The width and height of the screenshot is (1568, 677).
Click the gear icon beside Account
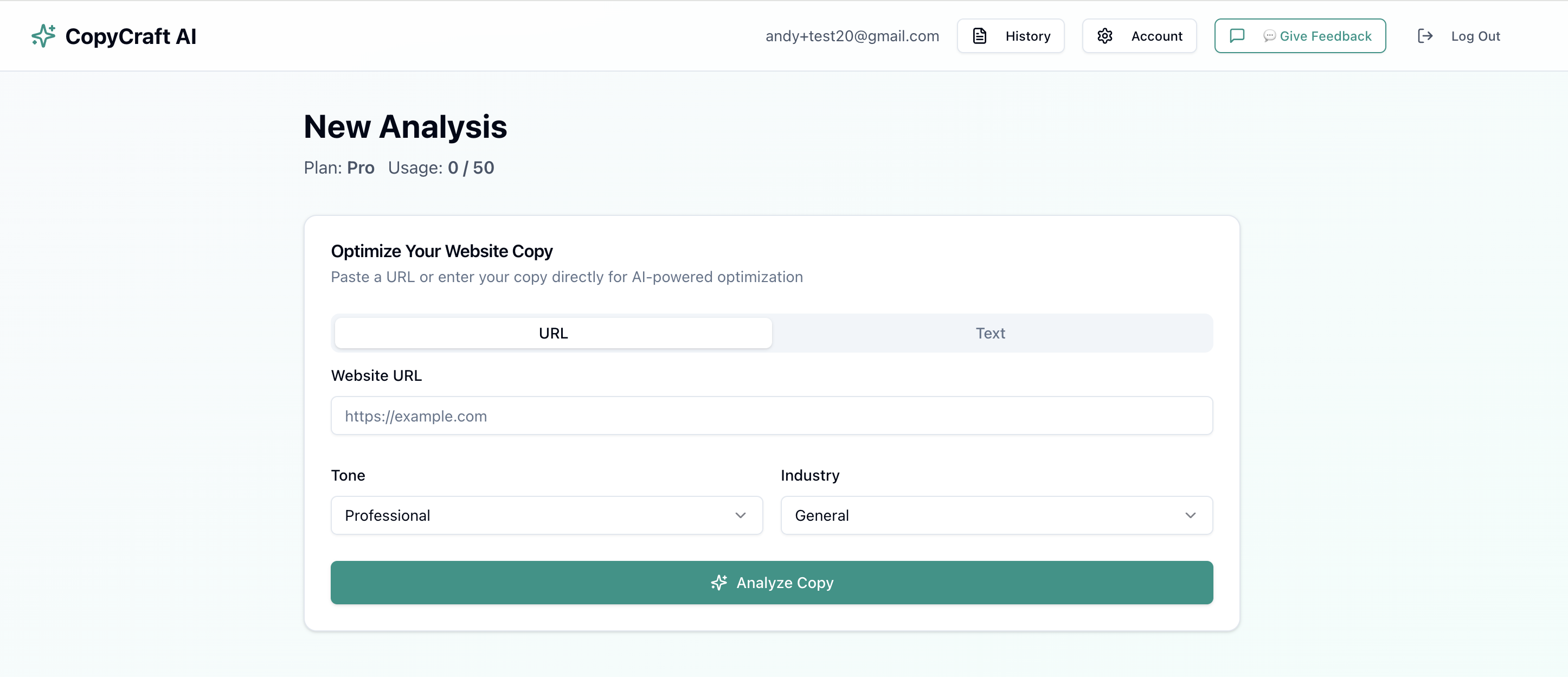click(1106, 35)
